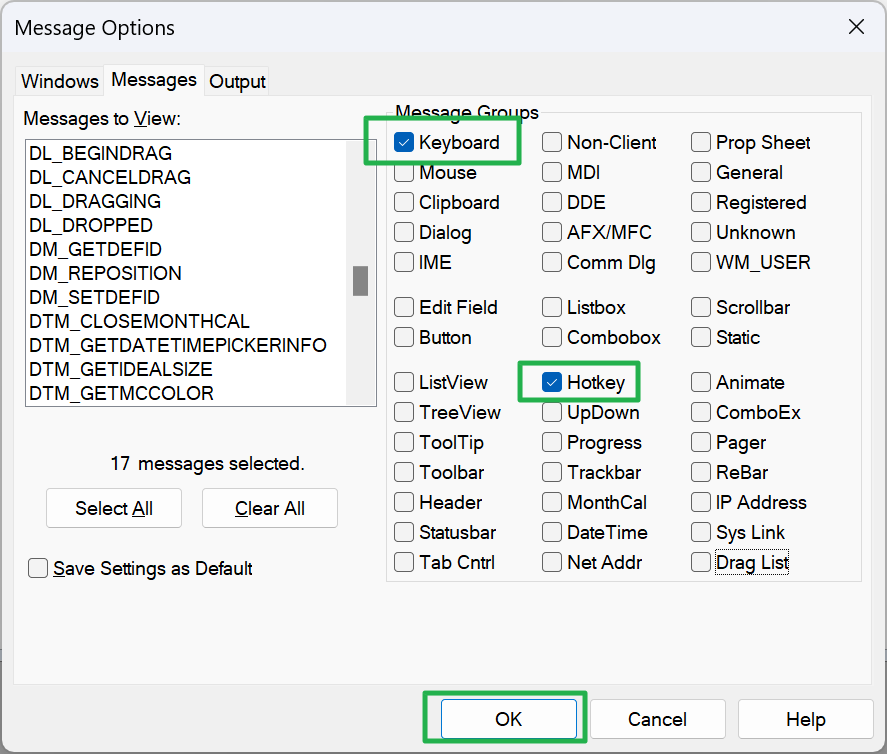
Task: Click the messages list scrollbar thumb
Action: click(x=360, y=281)
